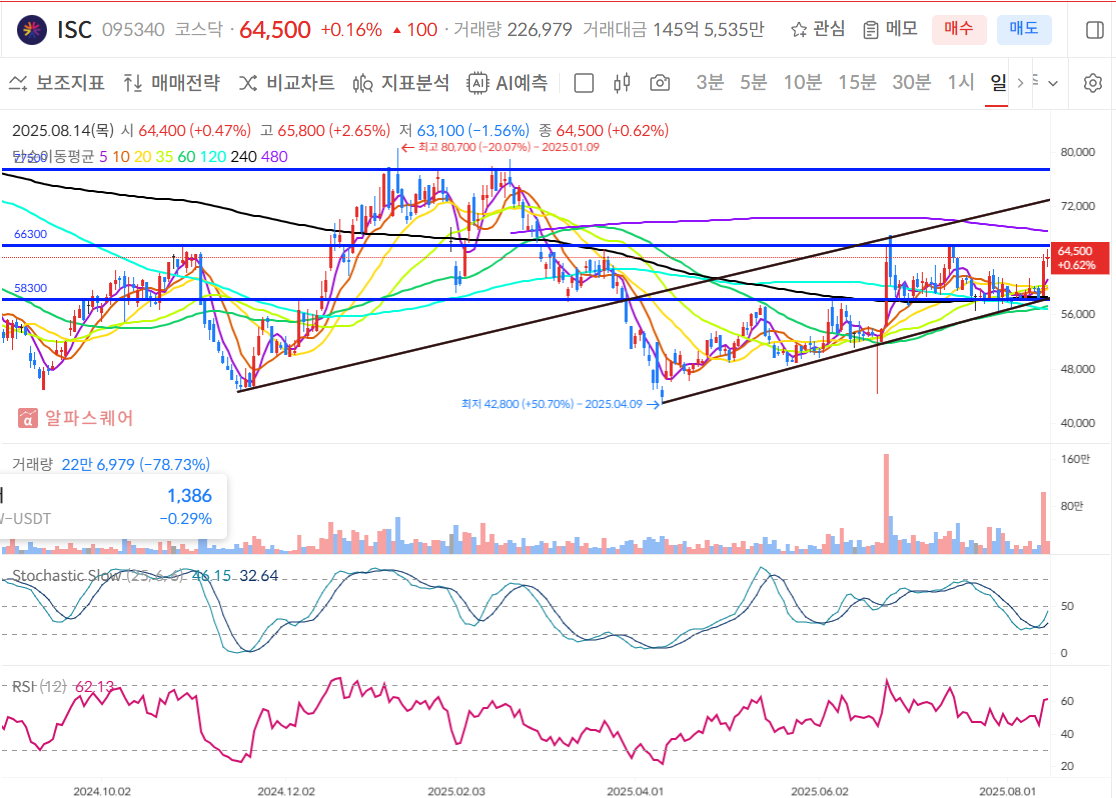Switch to the 5분 timeframe tab
Image resolution: width=1116 pixels, height=798 pixels.
tap(754, 83)
